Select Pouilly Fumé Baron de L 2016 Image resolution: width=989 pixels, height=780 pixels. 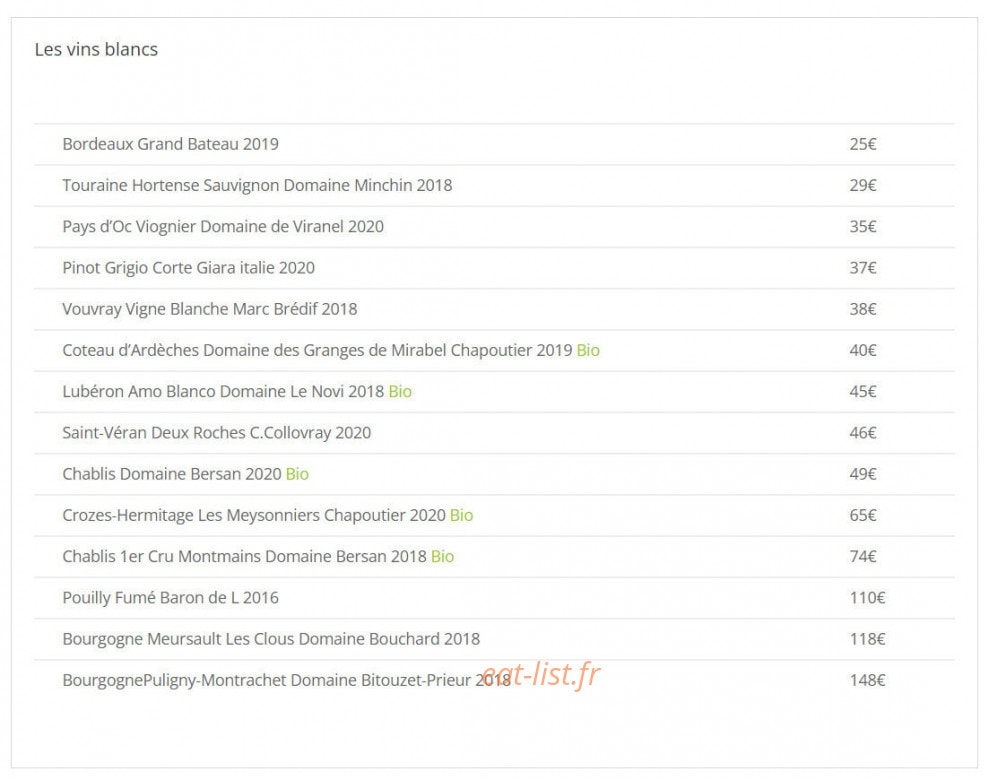pos(494,598)
